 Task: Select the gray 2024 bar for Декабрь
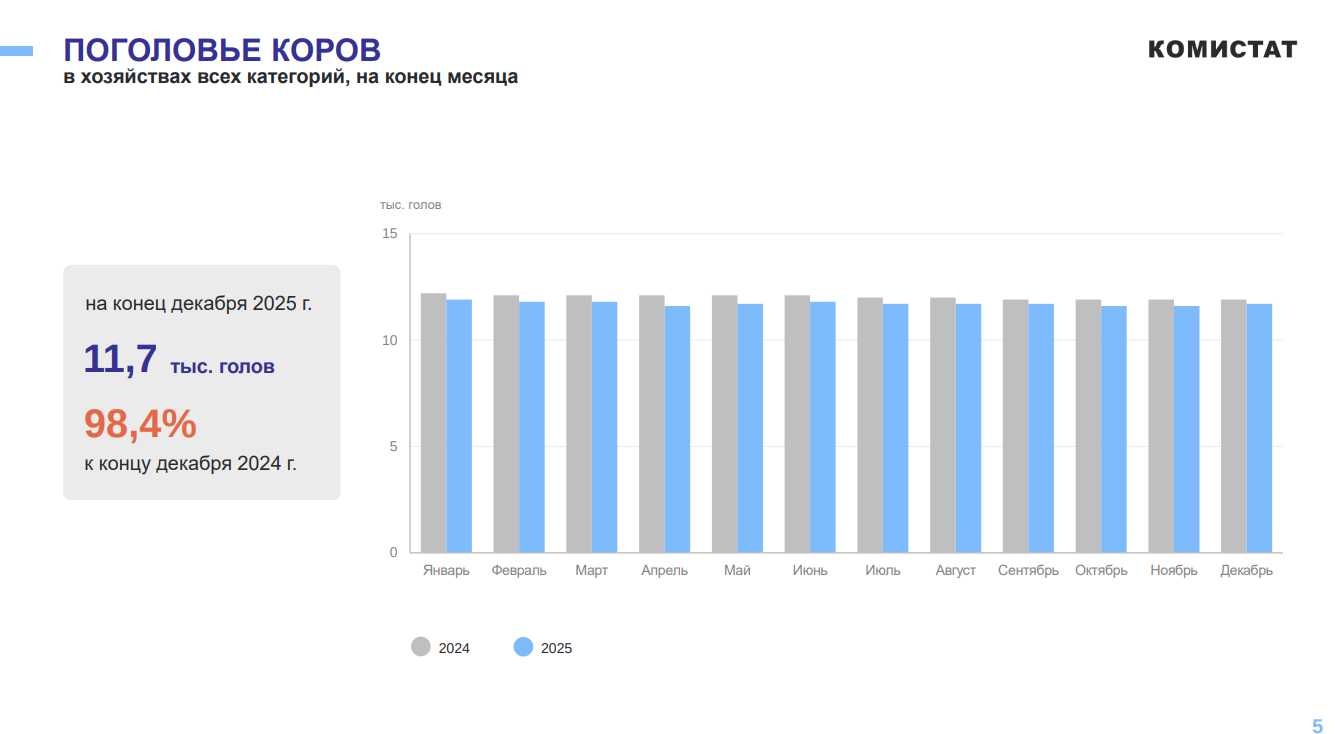1233,426
